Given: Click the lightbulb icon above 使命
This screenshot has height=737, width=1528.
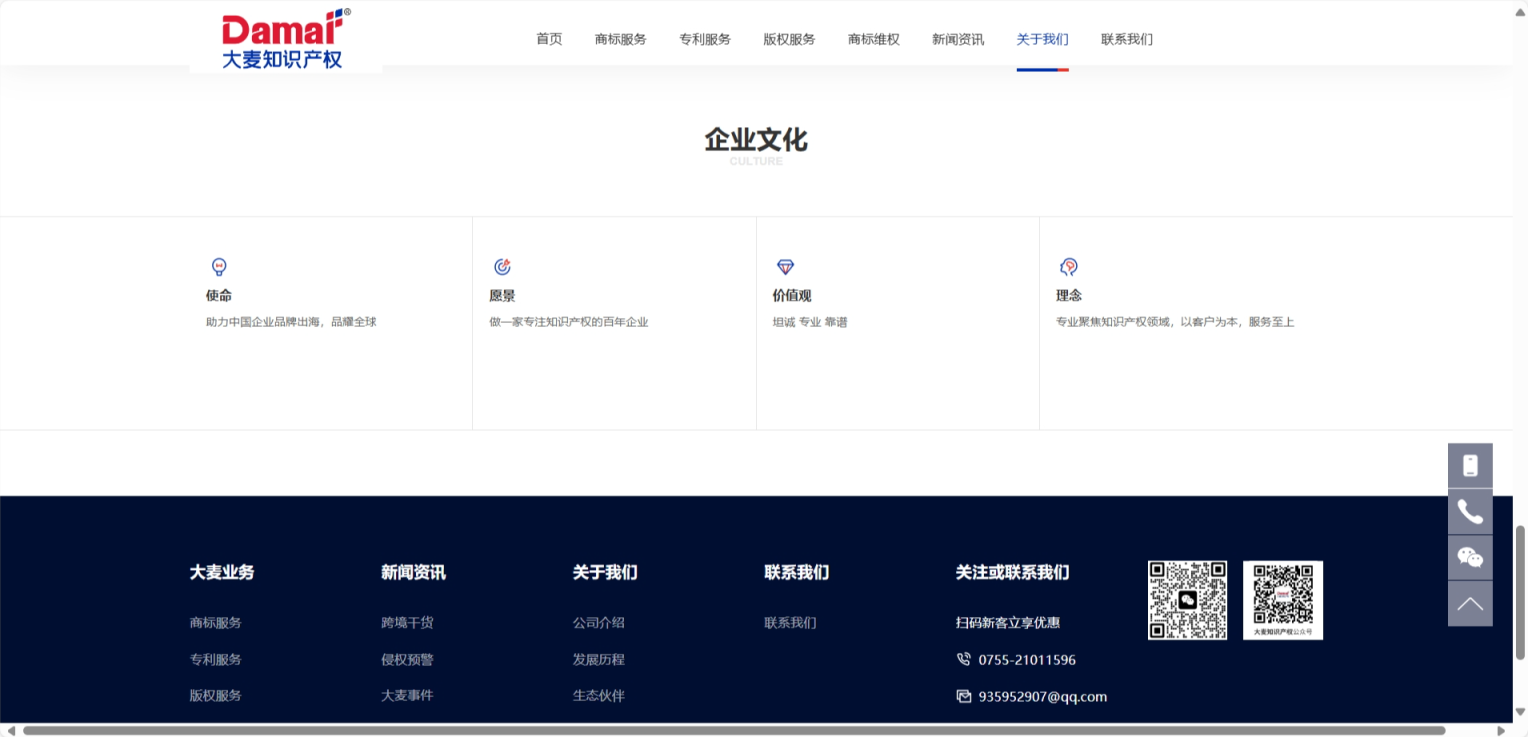Looking at the screenshot, I should [x=219, y=267].
